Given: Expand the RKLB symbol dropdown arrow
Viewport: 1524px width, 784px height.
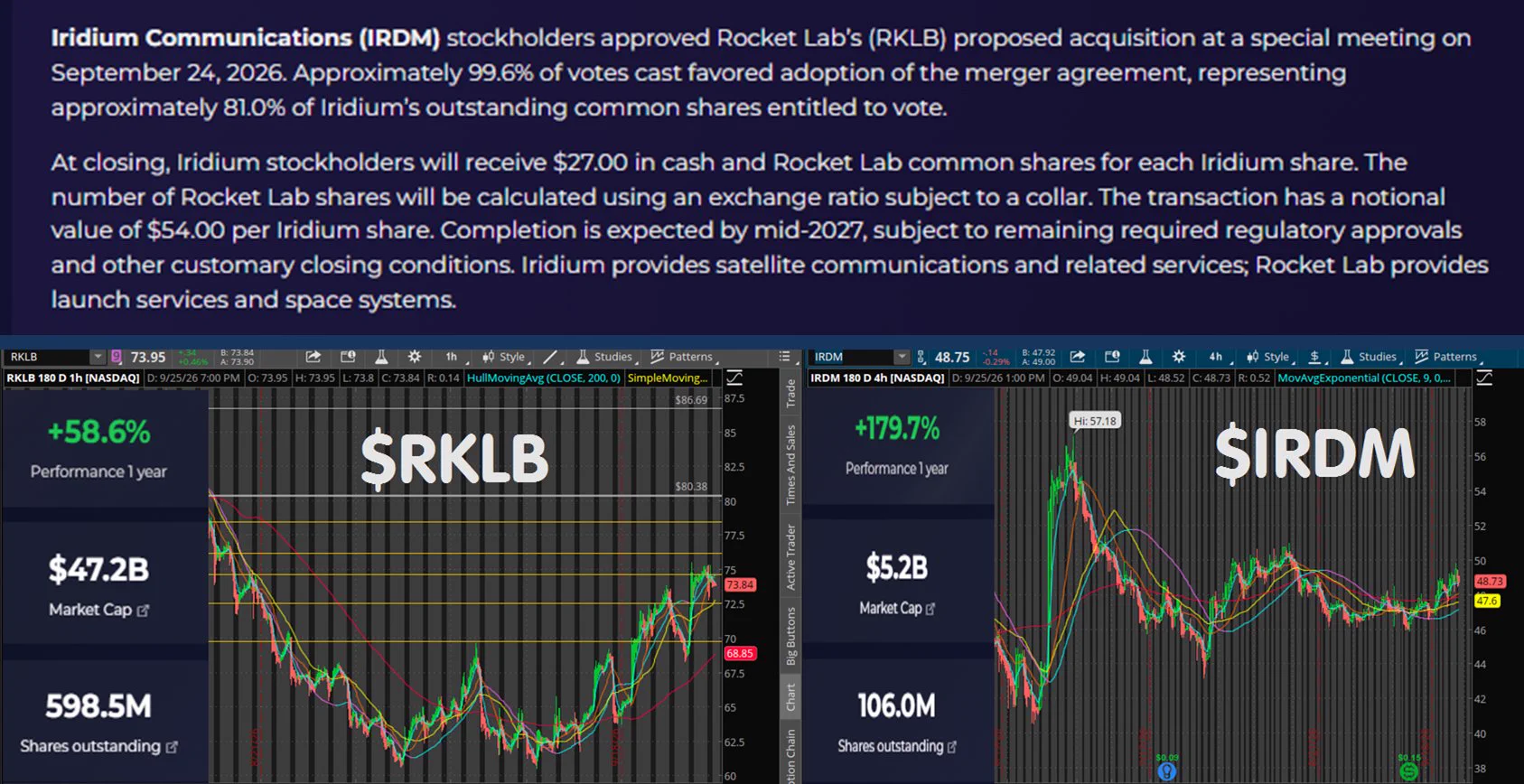Looking at the screenshot, I should tap(98, 357).
